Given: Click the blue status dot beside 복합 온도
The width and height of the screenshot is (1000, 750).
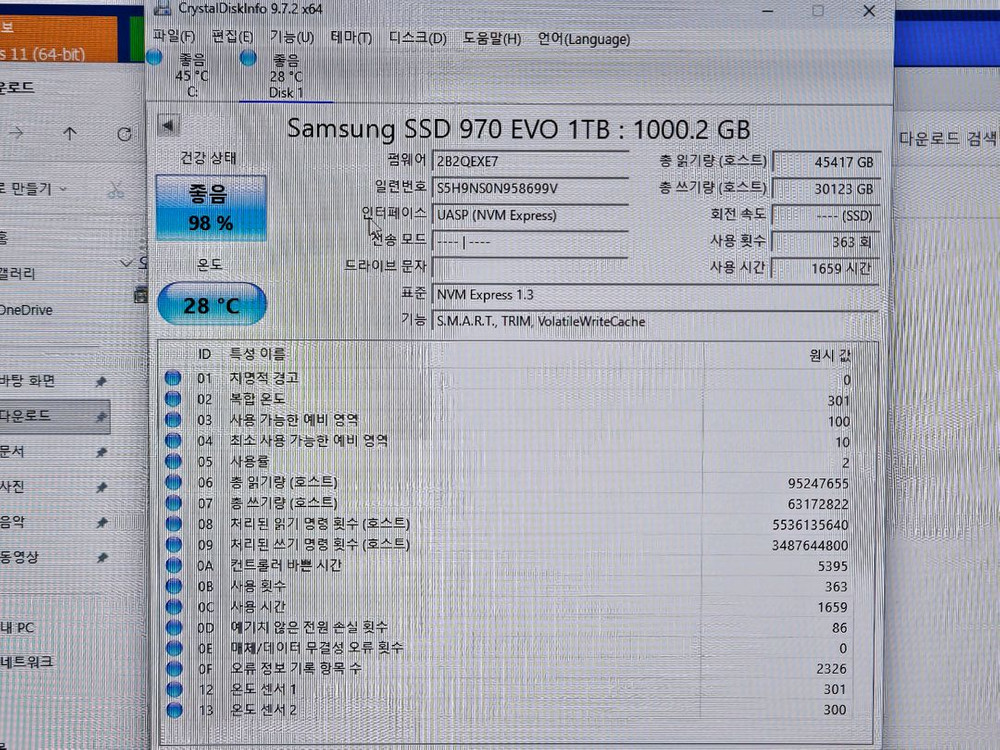Looking at the screenshot, I should coord(174,399).
